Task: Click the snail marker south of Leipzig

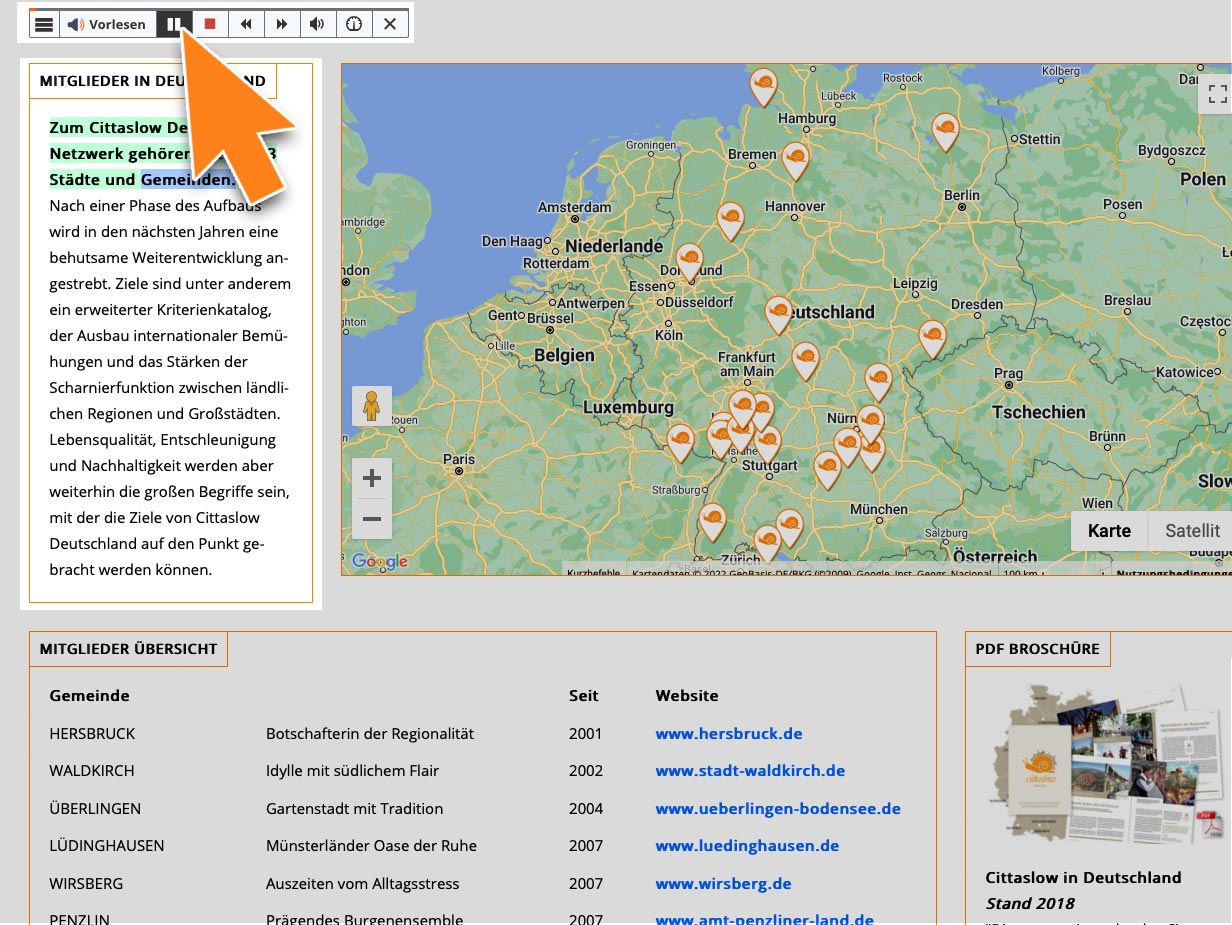Action: point(932,339)
